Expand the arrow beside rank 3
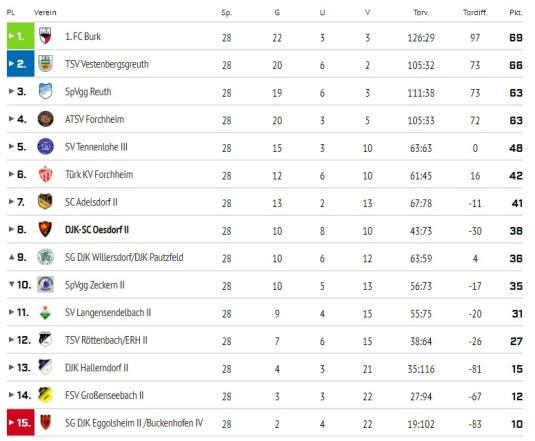Viewport: 535px width, 441px height. point(11,91)
